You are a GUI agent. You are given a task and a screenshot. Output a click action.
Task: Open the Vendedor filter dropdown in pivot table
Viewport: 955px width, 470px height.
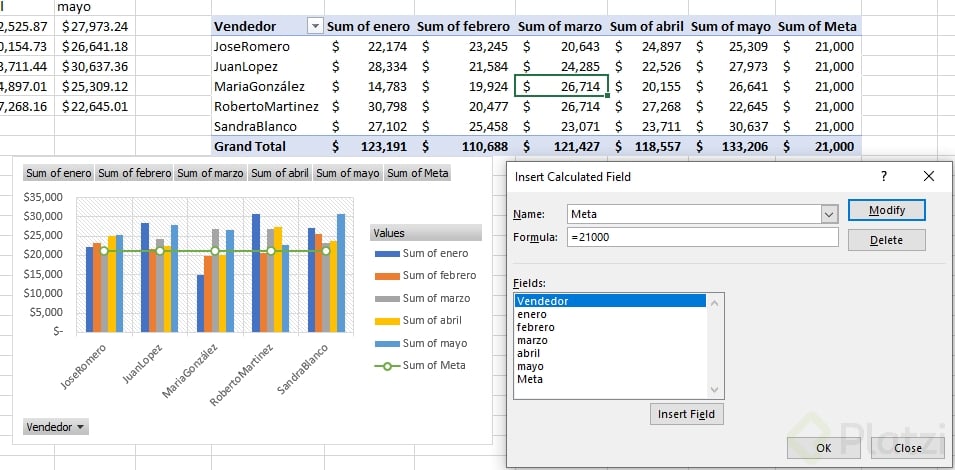[315, 27]
